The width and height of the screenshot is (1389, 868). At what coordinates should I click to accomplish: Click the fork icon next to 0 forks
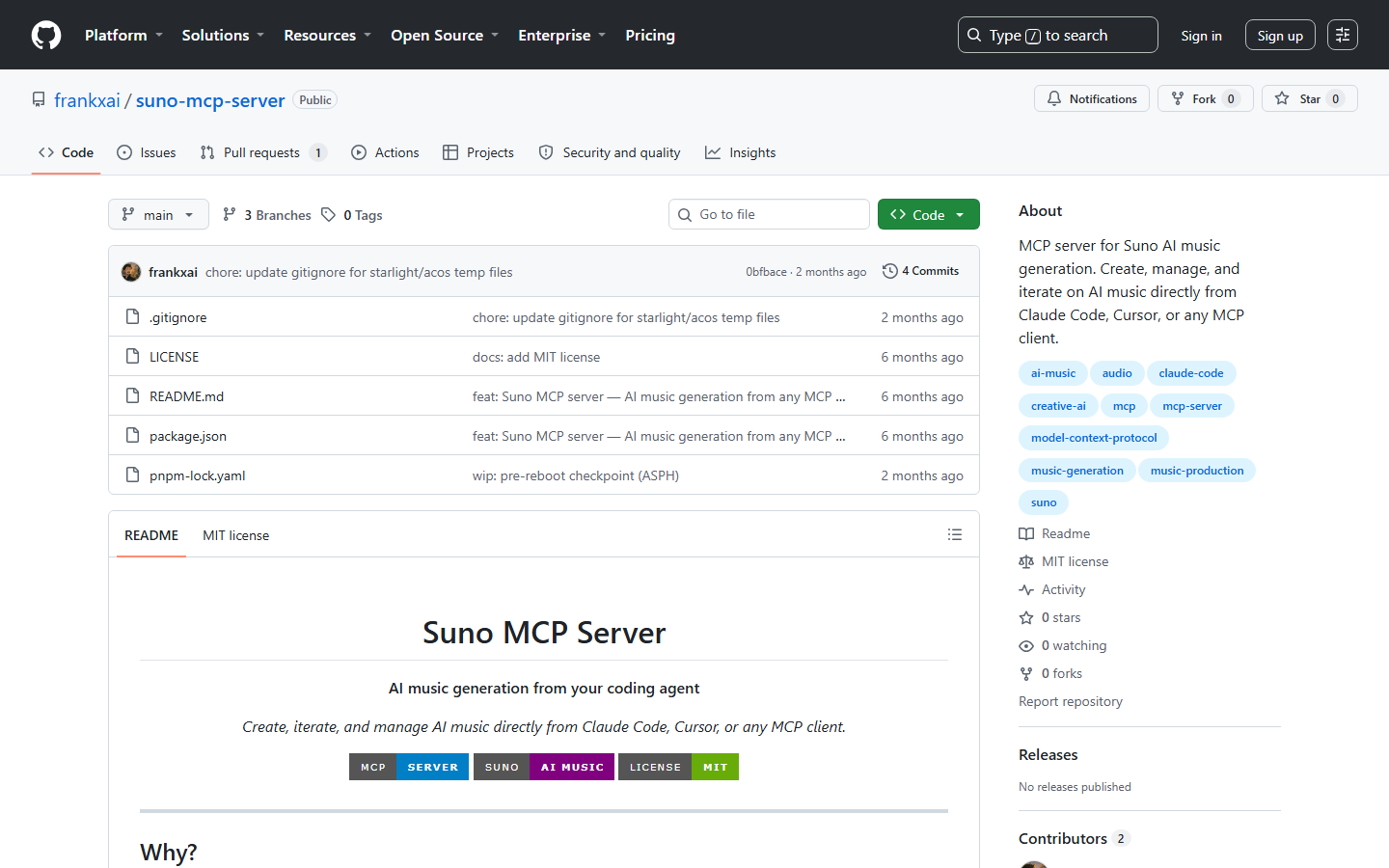(x=1026, y=673)
